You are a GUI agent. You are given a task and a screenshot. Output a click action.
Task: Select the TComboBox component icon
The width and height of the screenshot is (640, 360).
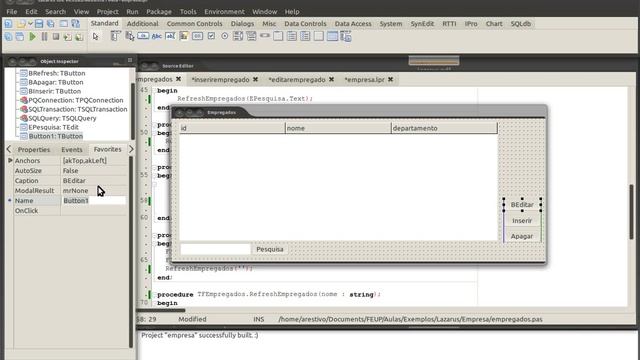(251, 36)
